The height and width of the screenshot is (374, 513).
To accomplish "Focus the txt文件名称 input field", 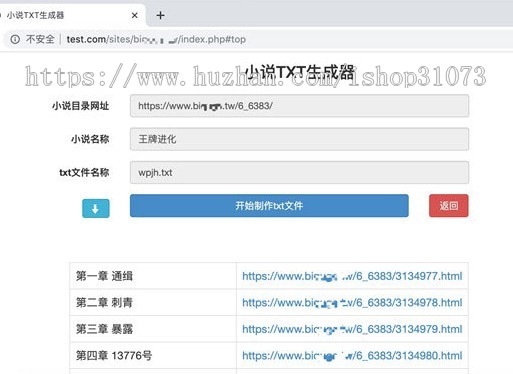I will click(x=299, y=172).
